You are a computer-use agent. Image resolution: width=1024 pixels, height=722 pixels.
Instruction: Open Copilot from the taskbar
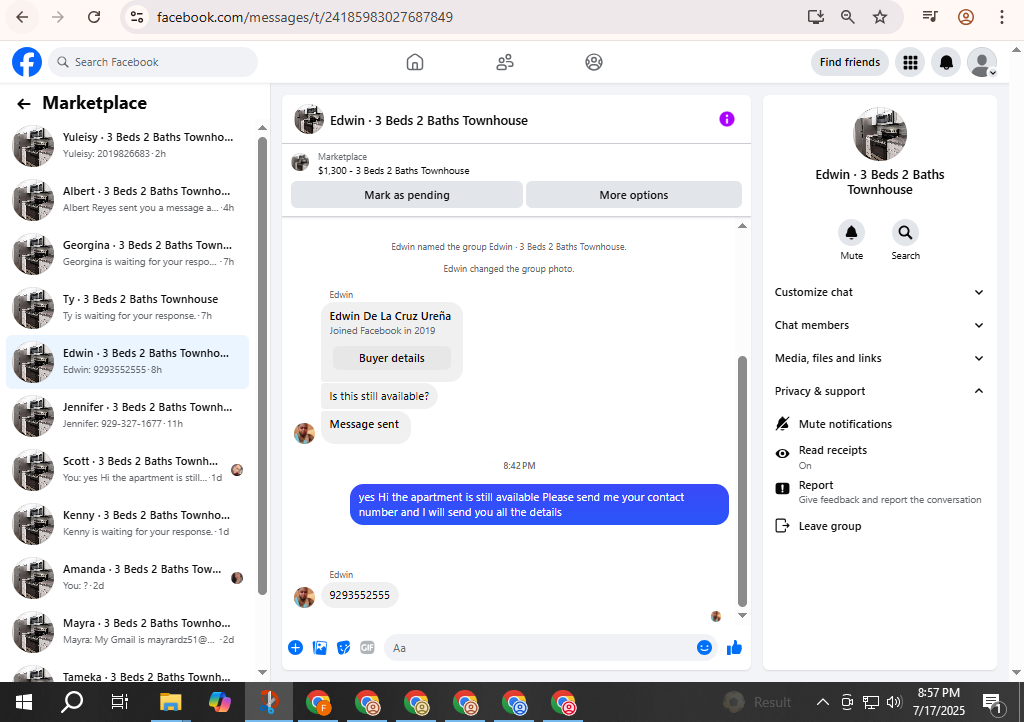click(x=219, y=702)
